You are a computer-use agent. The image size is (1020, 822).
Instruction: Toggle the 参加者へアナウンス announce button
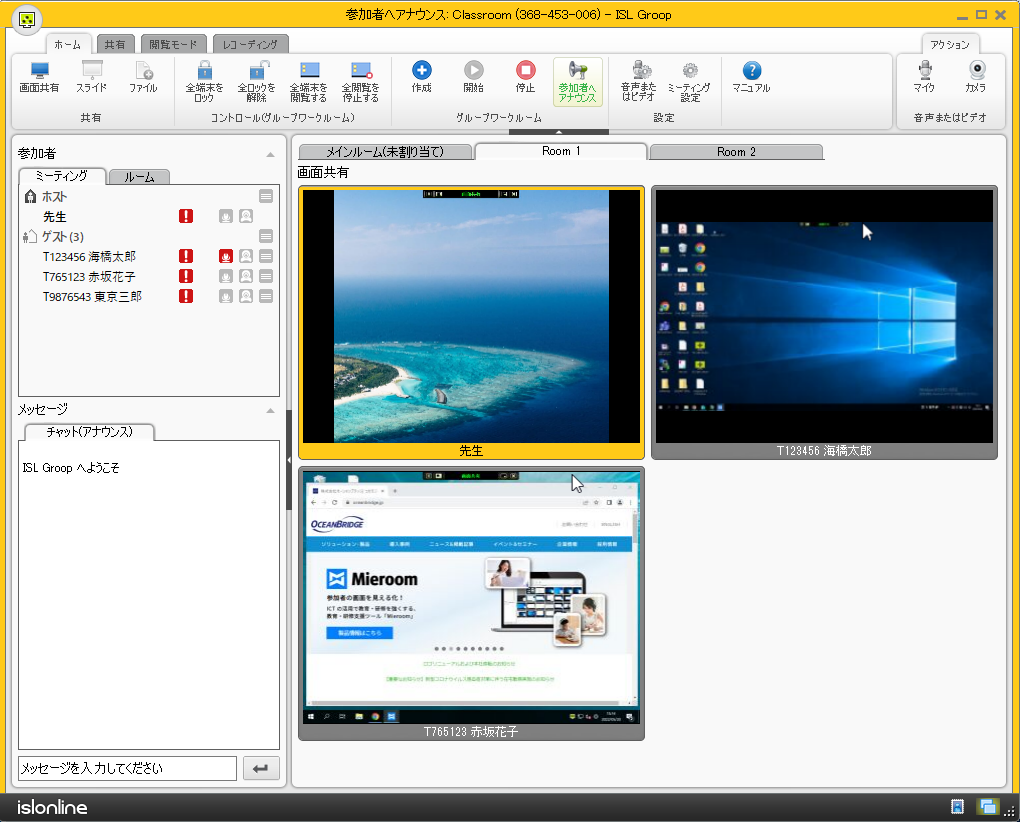[577, 81]
